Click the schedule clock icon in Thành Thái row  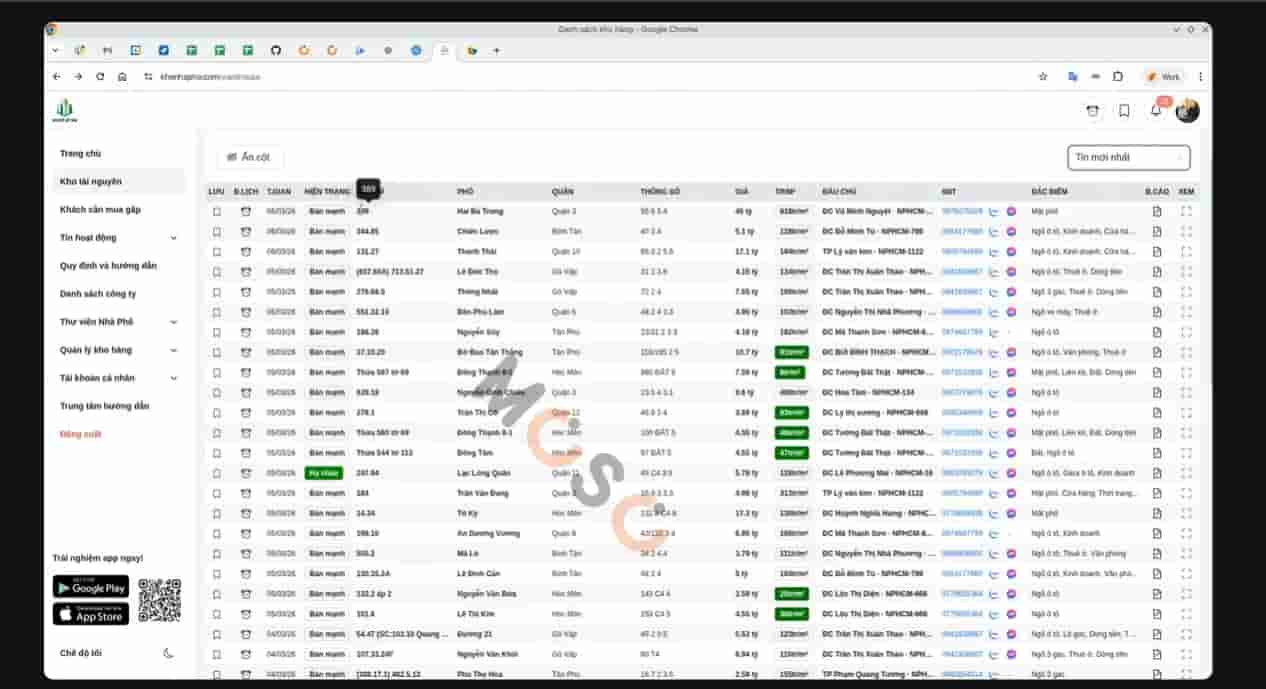[246, 251]
